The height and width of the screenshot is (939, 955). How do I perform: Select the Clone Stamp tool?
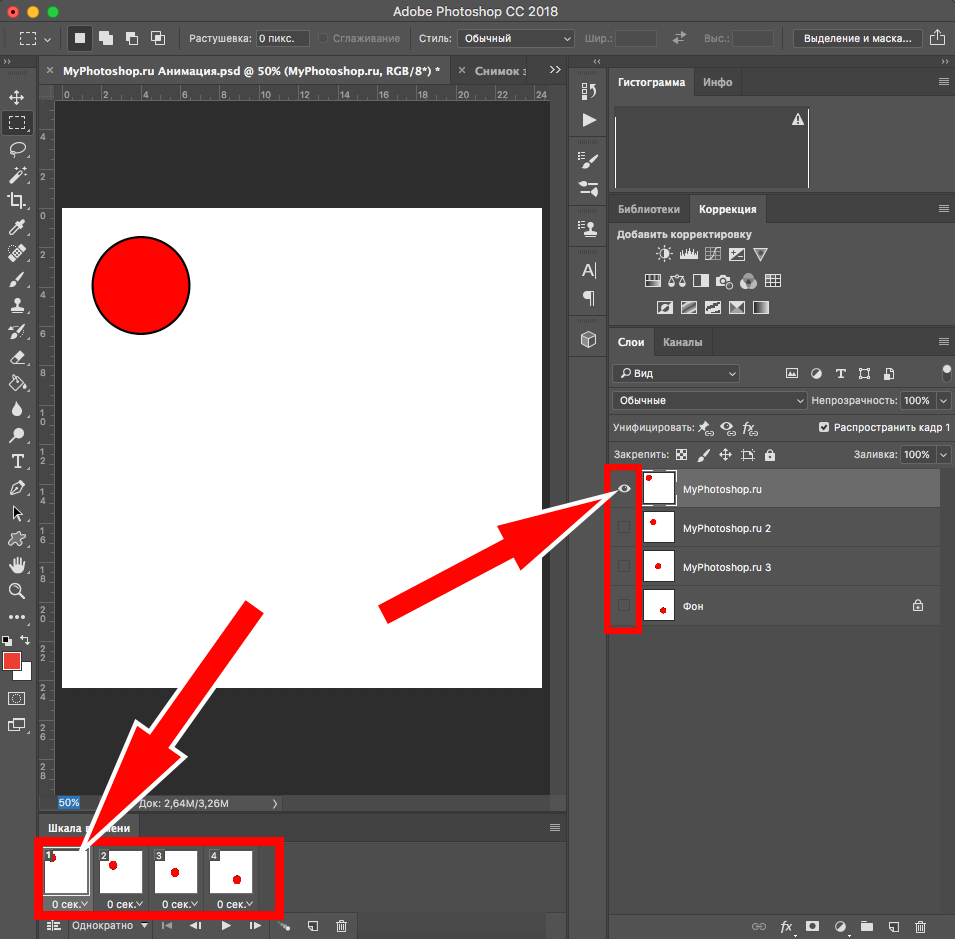click(x=17, y=305)
